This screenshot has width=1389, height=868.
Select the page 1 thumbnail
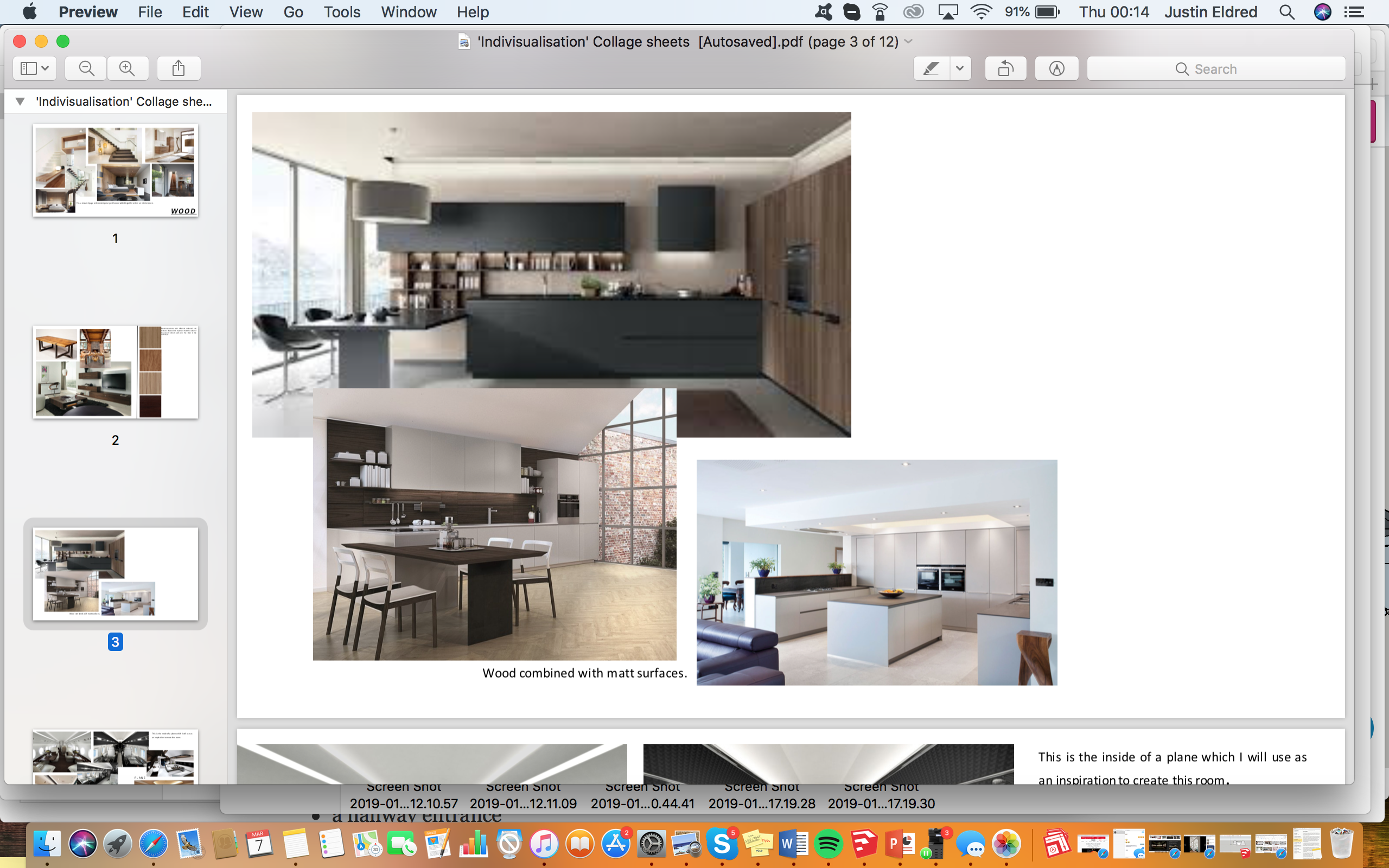click(116, 170)
